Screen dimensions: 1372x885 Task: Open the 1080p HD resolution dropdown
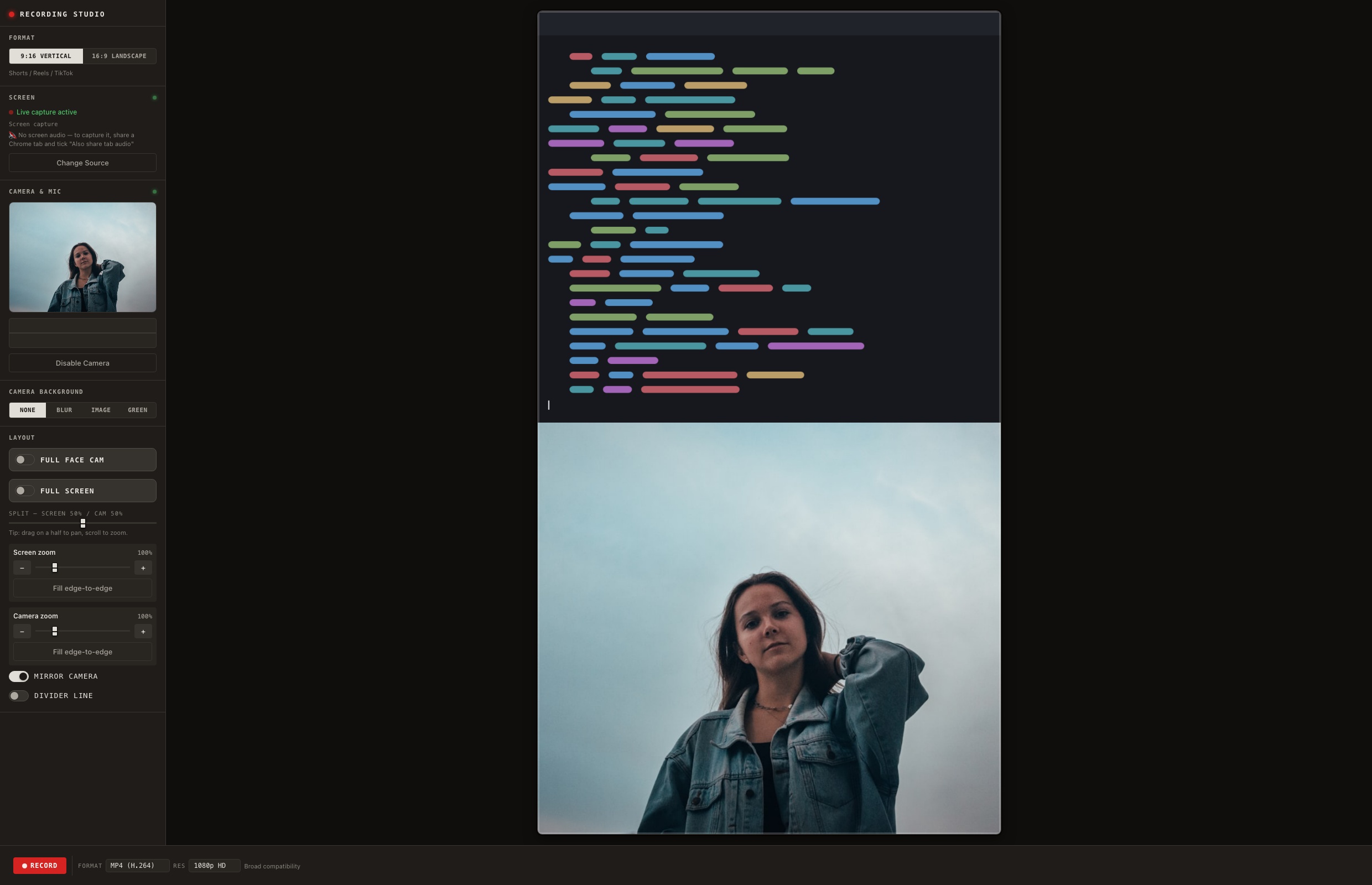pyautogui.click(x=215, y=866)
